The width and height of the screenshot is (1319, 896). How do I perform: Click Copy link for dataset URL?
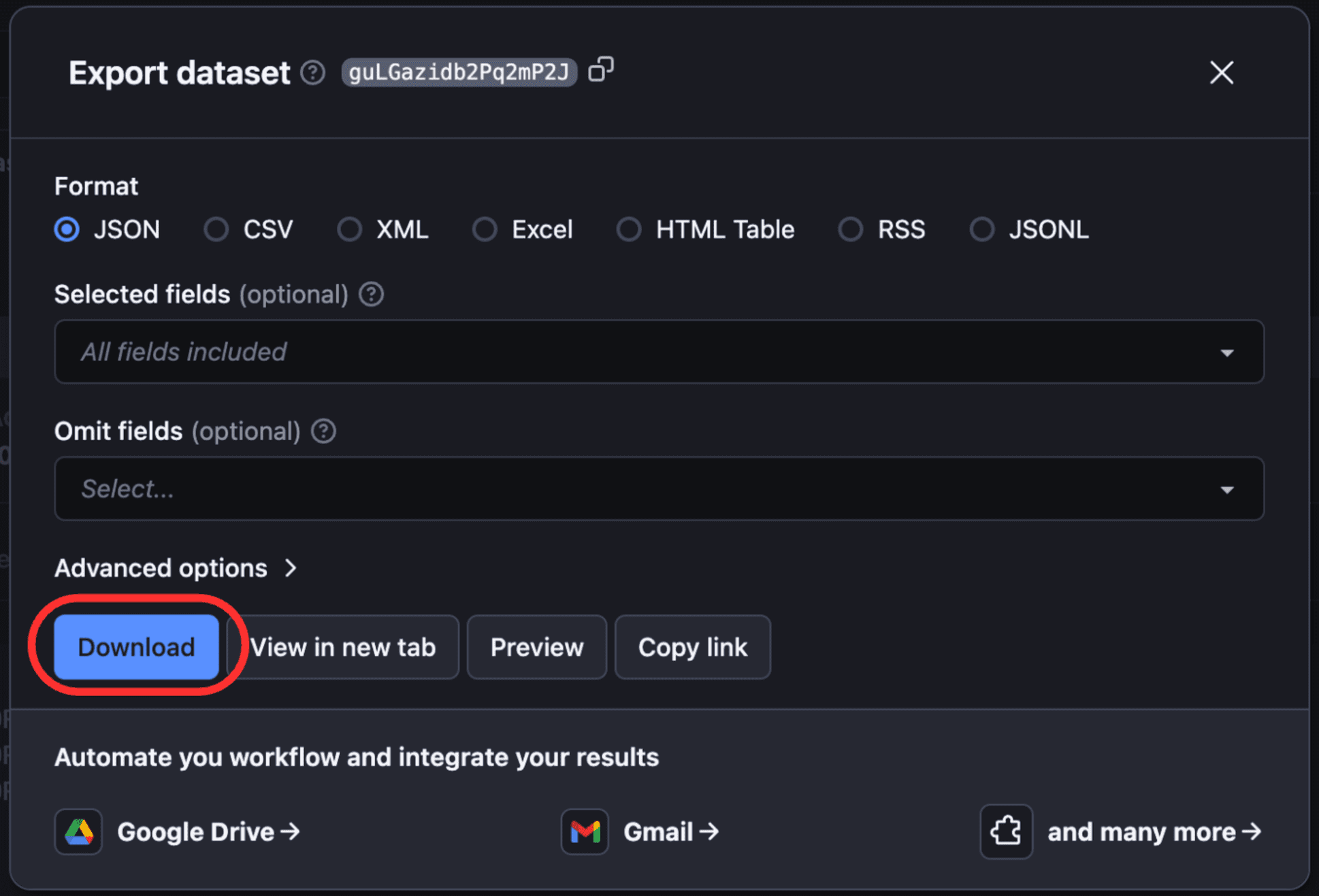pyautogui.click(x=694, y=645)
